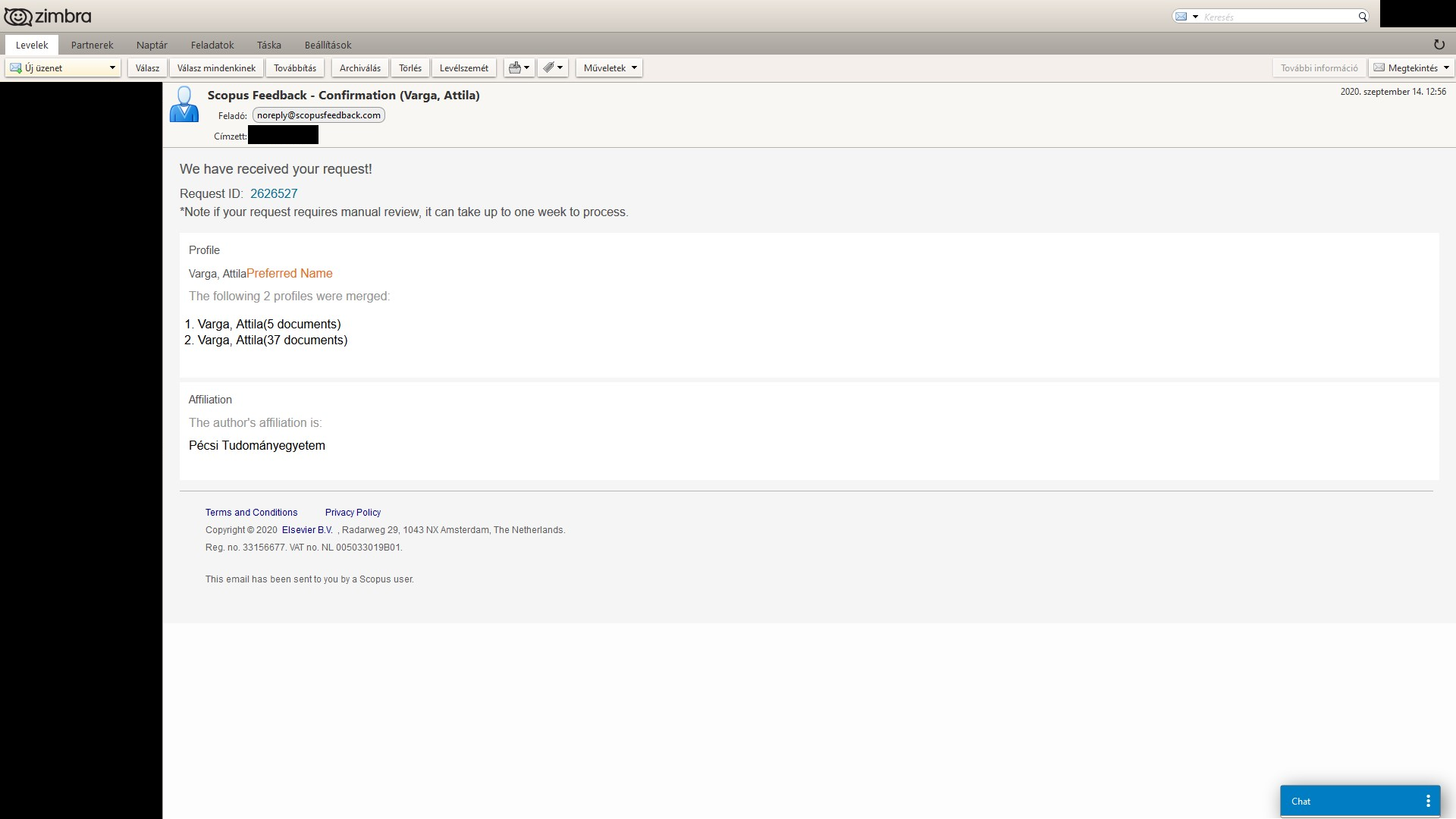1456x819 pixels.
Task: Open the Terms and Conditions link
Action: 251,513
